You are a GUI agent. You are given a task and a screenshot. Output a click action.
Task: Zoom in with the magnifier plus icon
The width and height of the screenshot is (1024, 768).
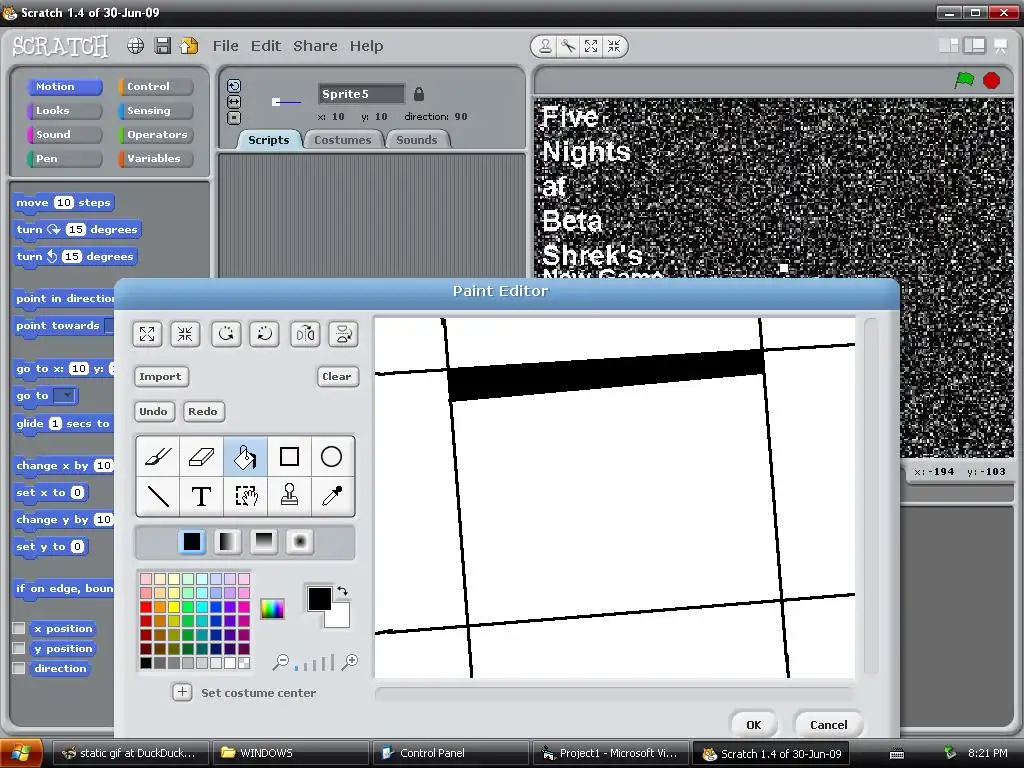[350, 662]
